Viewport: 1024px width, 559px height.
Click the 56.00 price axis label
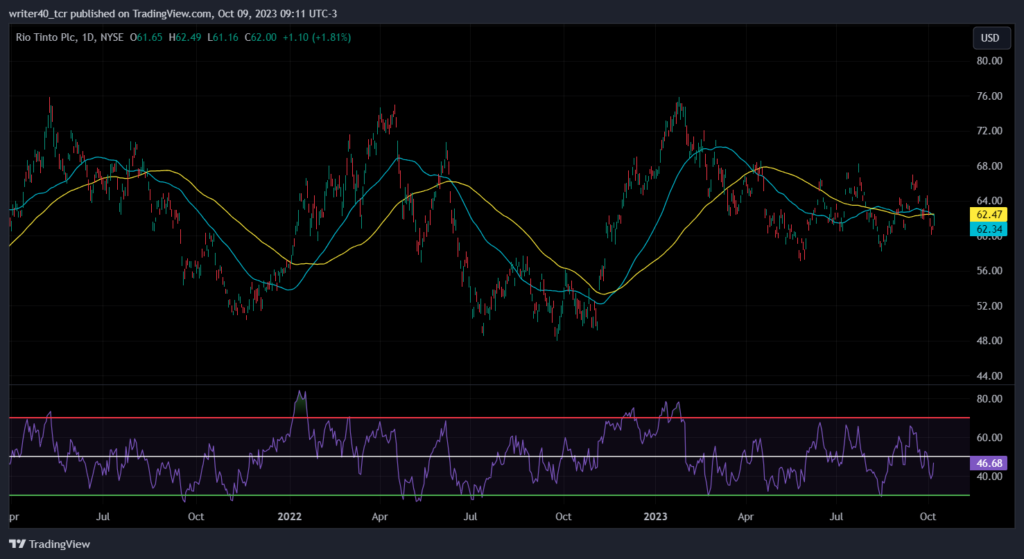point(989,270)
